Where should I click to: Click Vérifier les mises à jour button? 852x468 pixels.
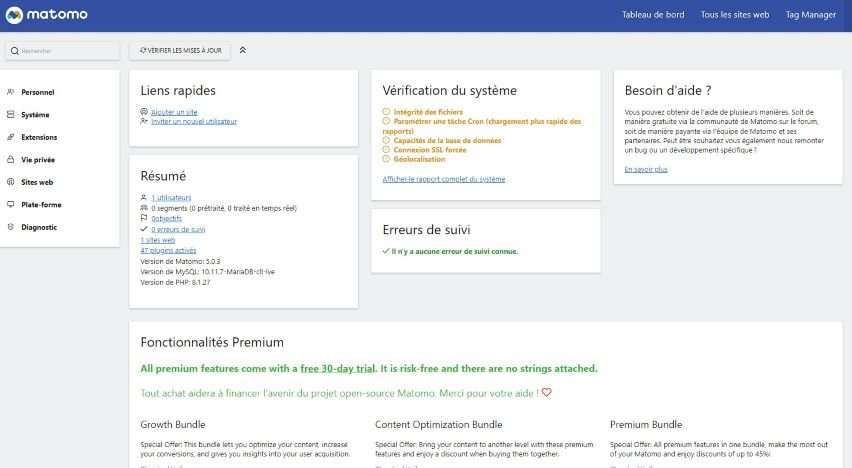(180, 51)
